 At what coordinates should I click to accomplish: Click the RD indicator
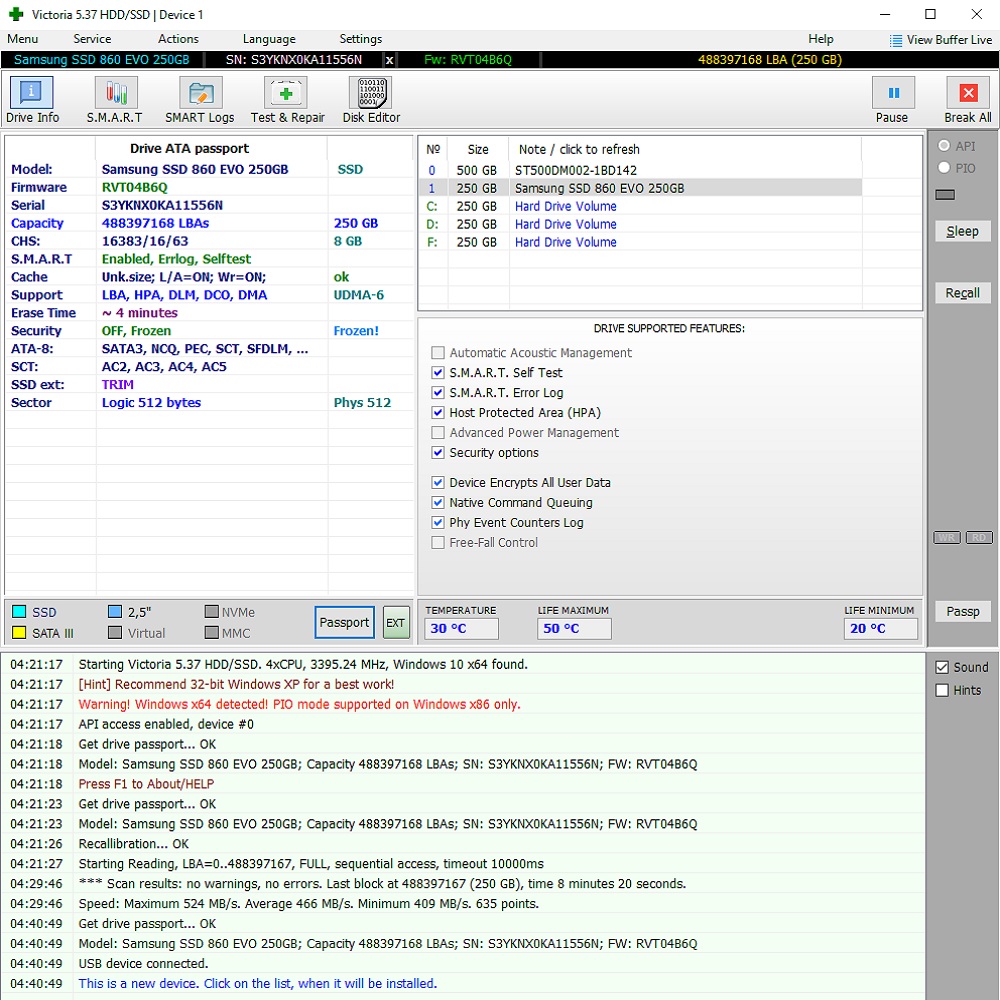979,538
